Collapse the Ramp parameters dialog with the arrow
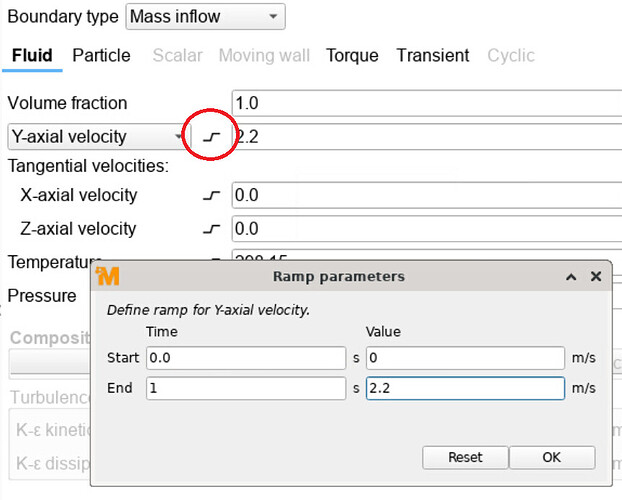Viewport: 622px width, 500px height. pyautogui.click(x=571, y=277)
